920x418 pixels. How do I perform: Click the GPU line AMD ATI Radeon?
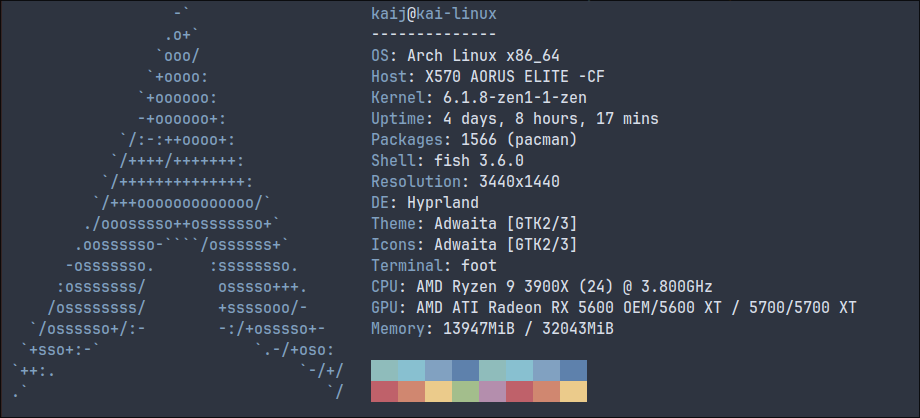(x=612, y=308)
